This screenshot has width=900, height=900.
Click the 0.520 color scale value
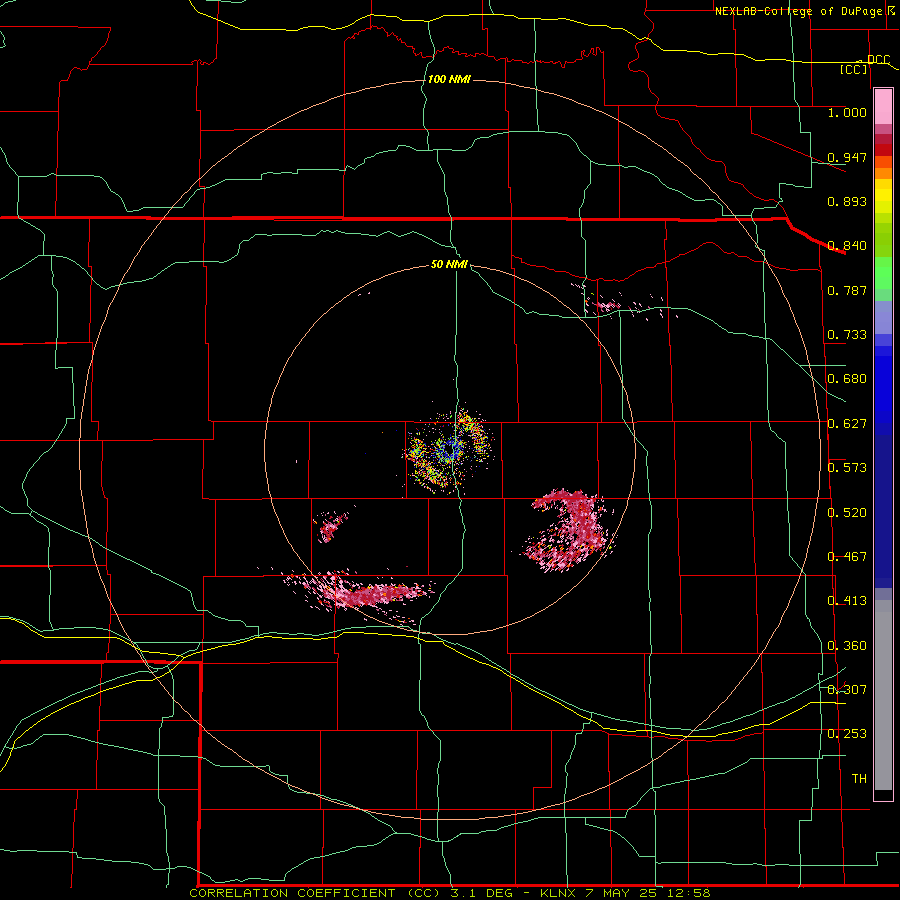[847, 512]
